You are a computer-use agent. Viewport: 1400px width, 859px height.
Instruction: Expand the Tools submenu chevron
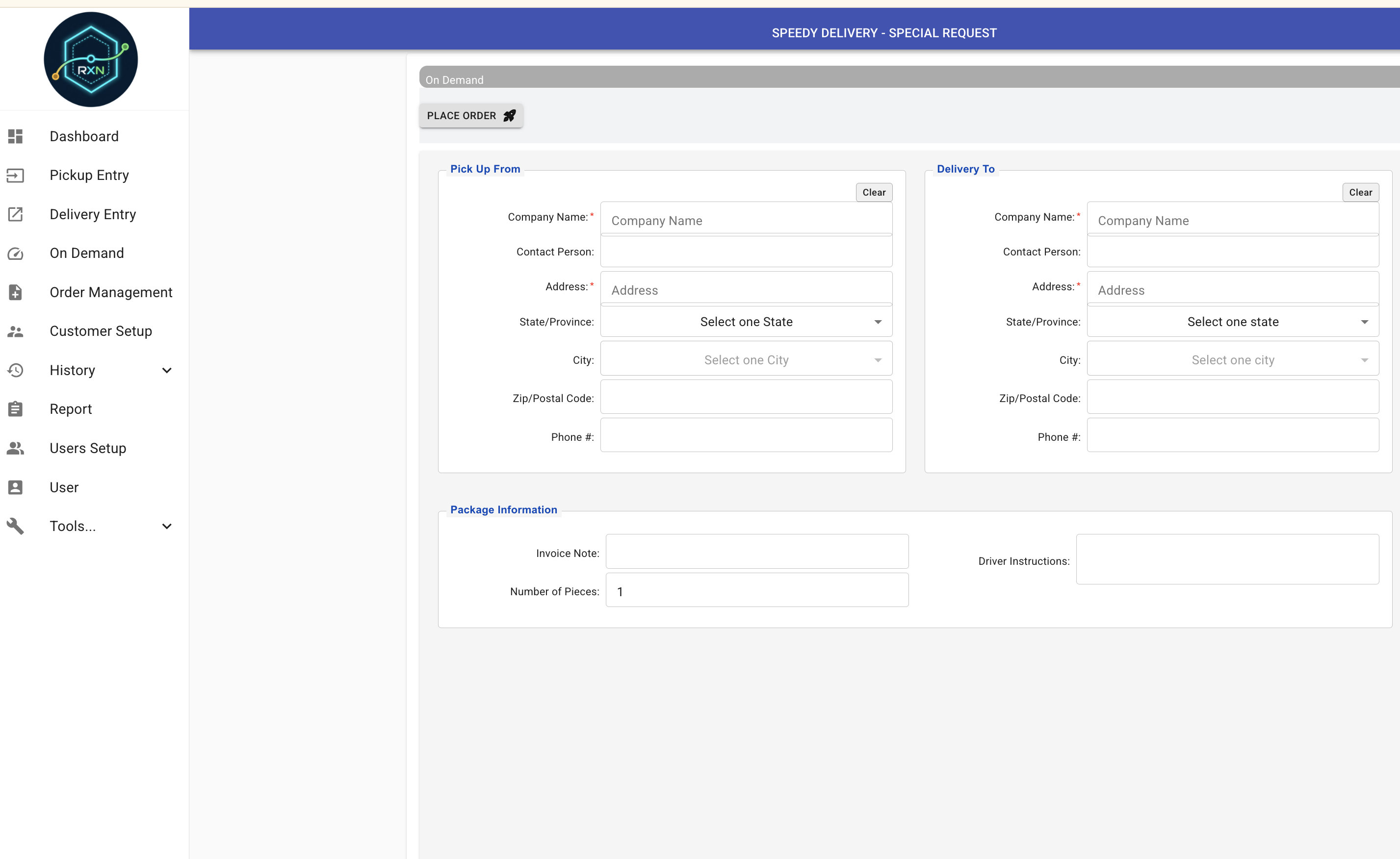coord(167,526)
